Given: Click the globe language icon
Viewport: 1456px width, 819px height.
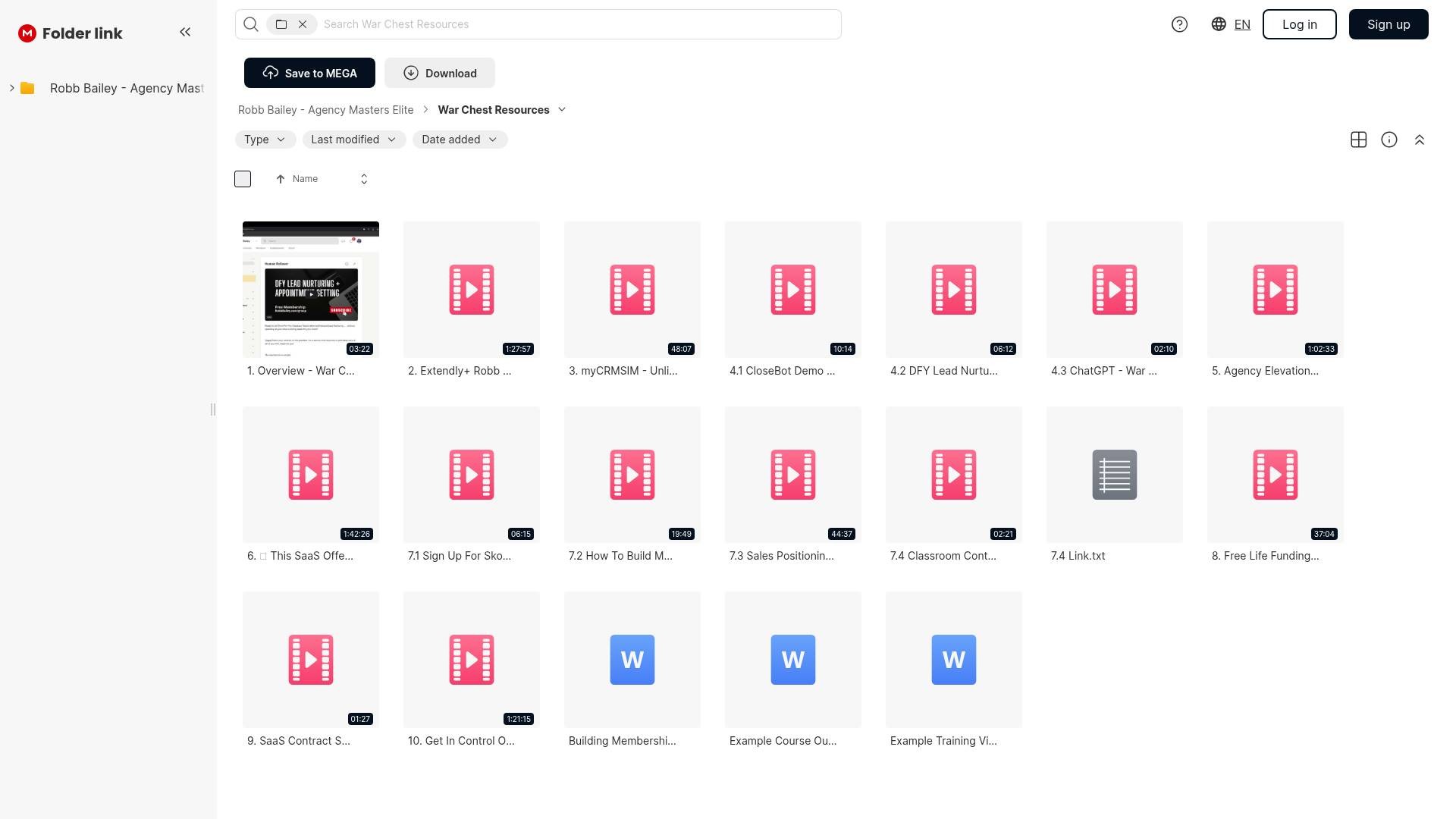Looking at the screenshot, I should tap(1219, 24).
